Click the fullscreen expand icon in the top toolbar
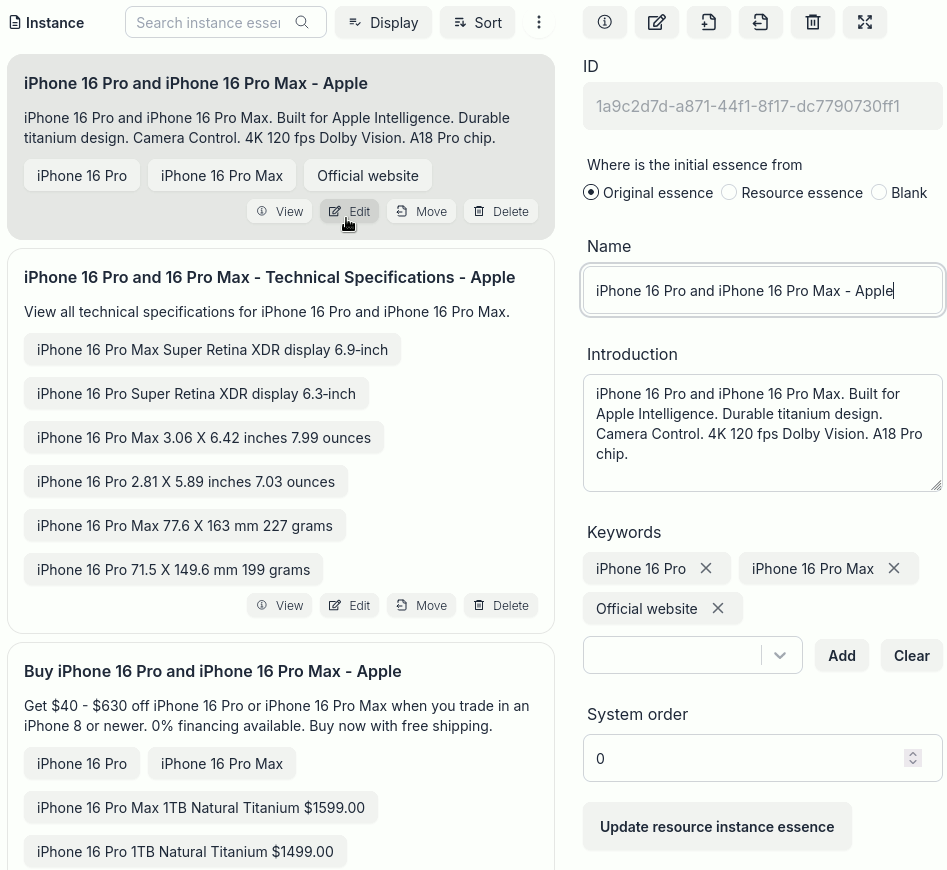Screen dimensions: 947x870 (865, 22)
